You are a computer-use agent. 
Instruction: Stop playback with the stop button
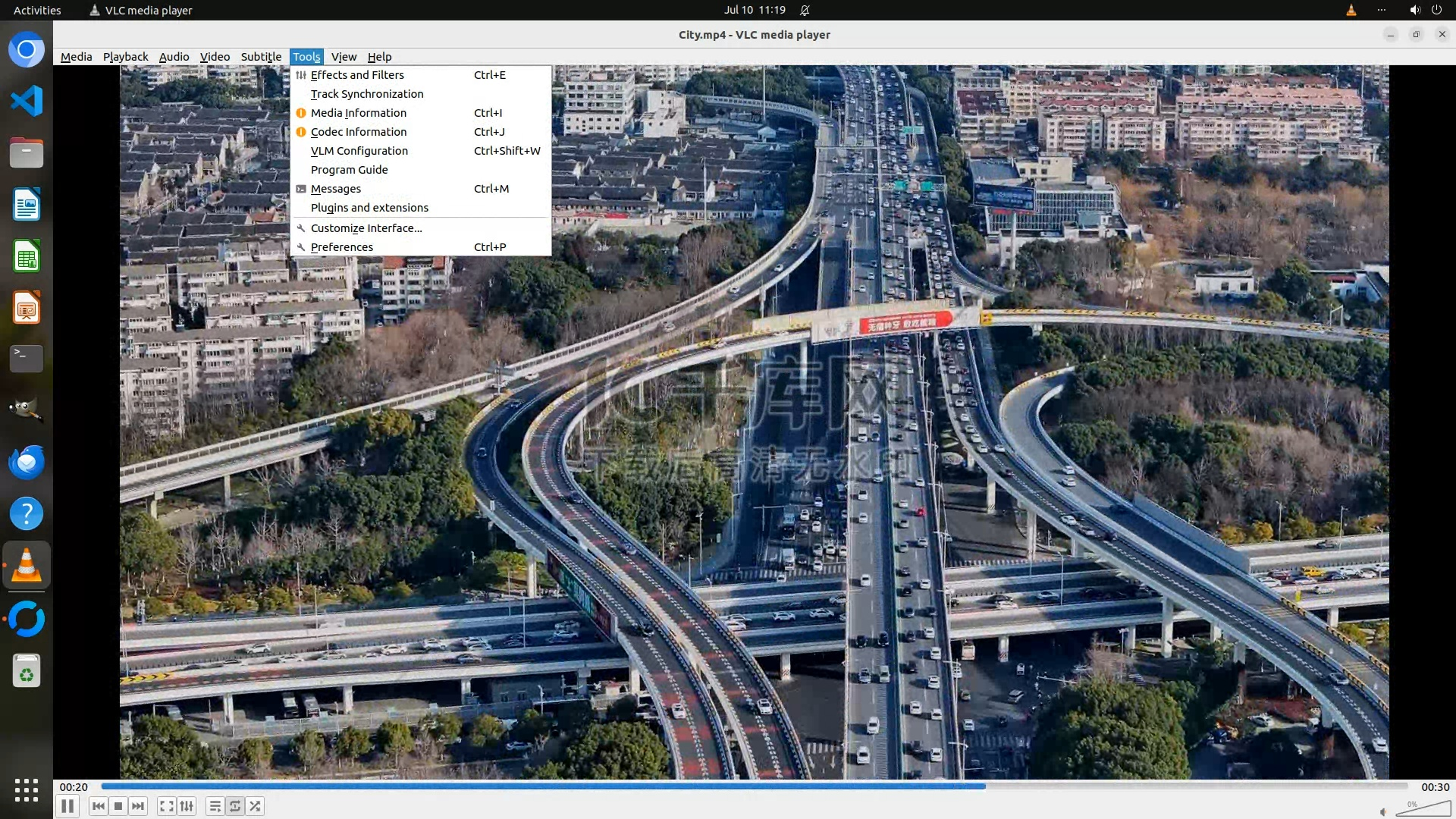point(118,806)
